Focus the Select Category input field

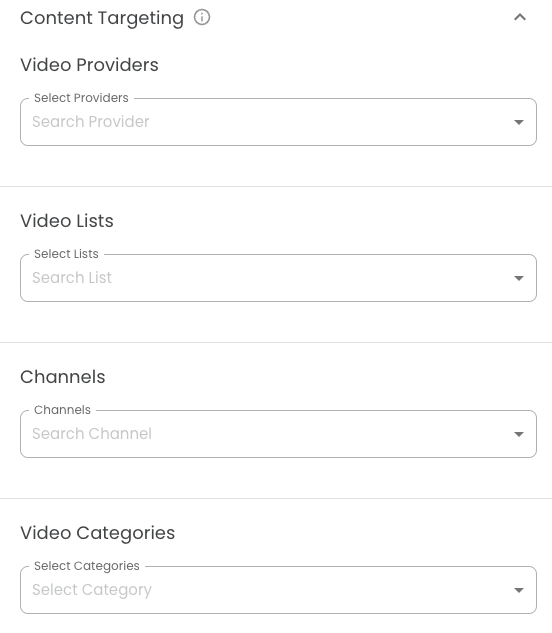267,590
